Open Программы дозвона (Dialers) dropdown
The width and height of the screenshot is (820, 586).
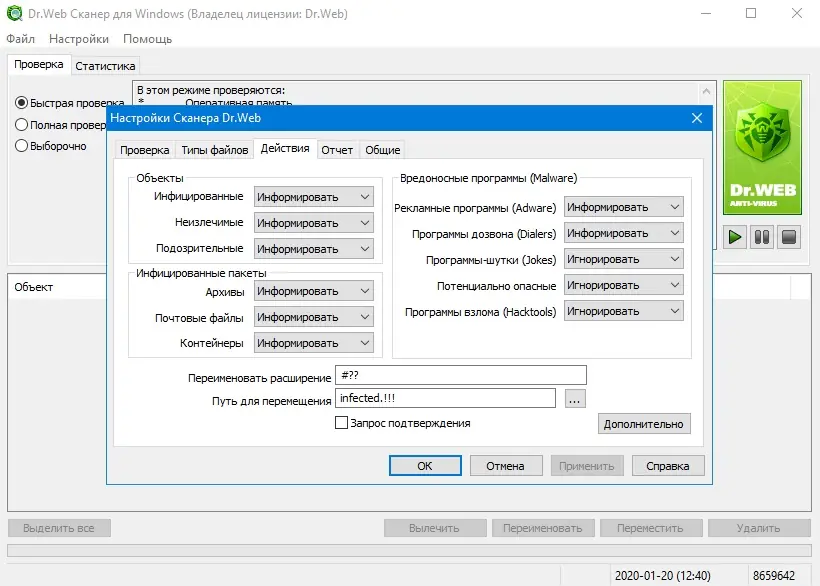[624, 233]
